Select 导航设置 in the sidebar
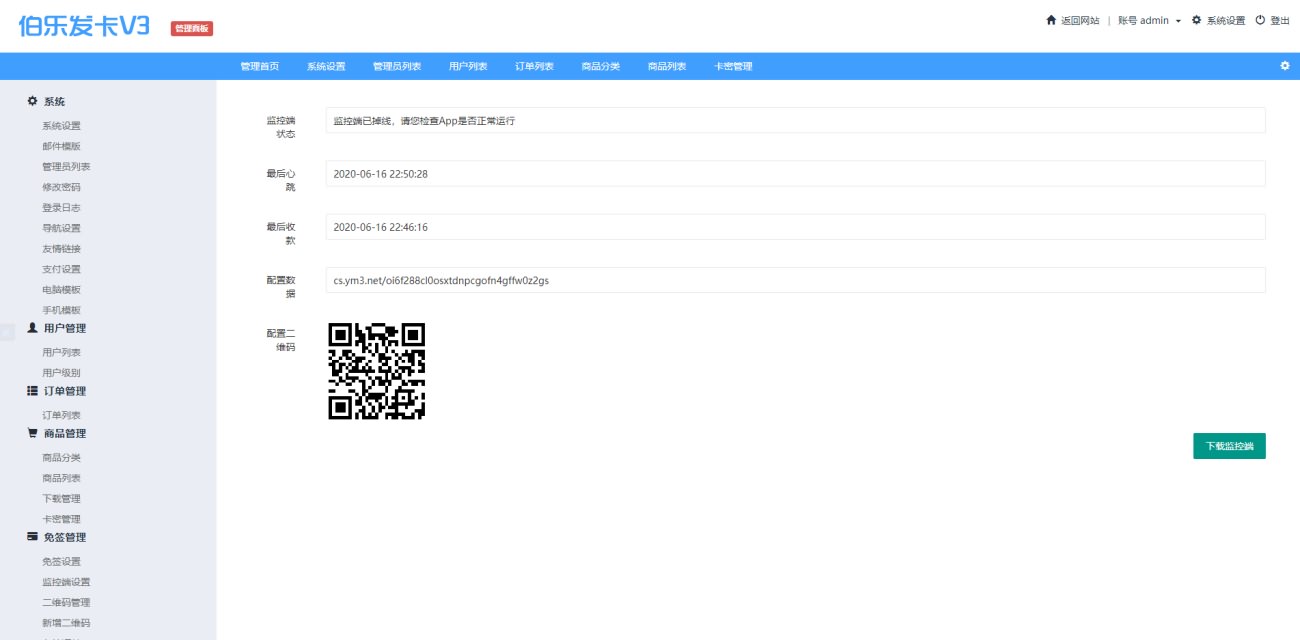Image resolution: width=1300 pixels, height=640 pixels. [x=61, y=228]
